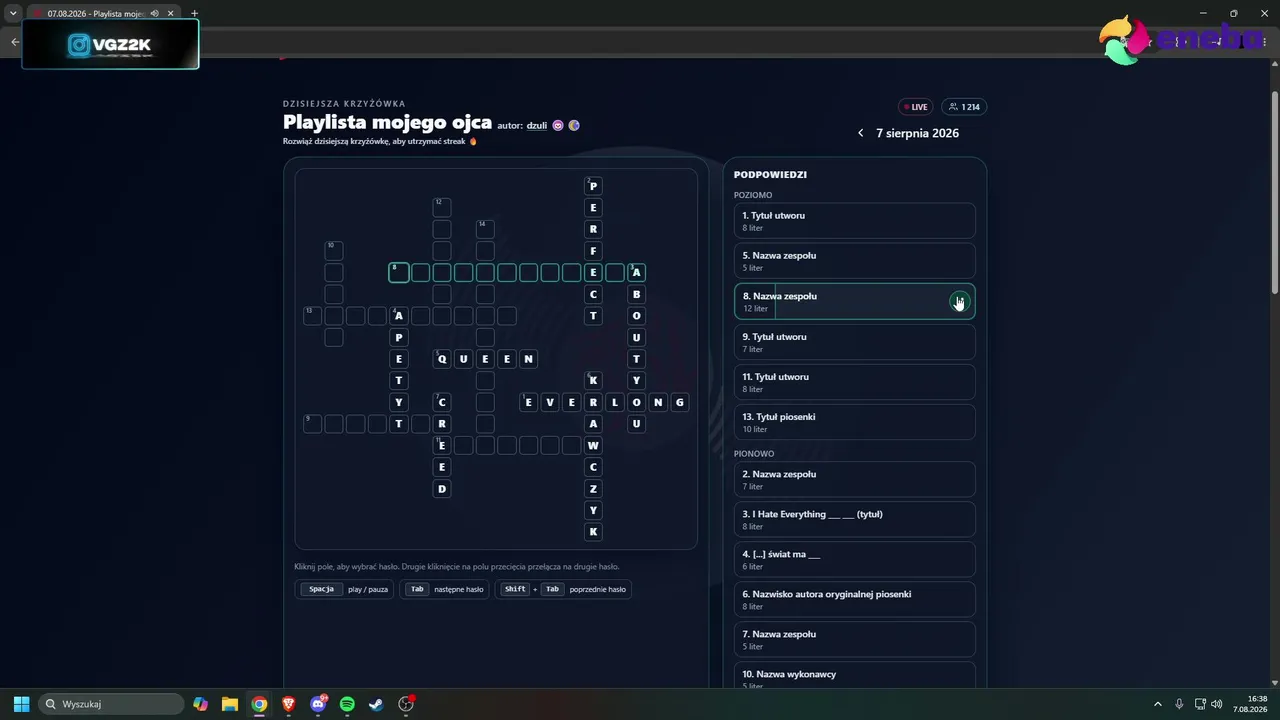Open OBS Studio from the taskbar
This screenshot has height=720, width=1280.
pos(406,704)
